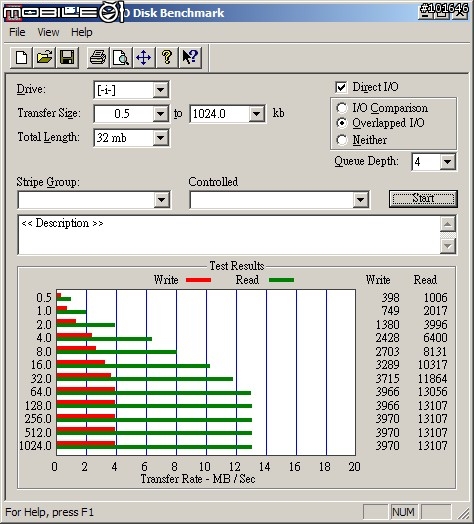Click the 1024.0 row label in chart
The width and height of the screenshot is (474, 524).
coord(35,446)
